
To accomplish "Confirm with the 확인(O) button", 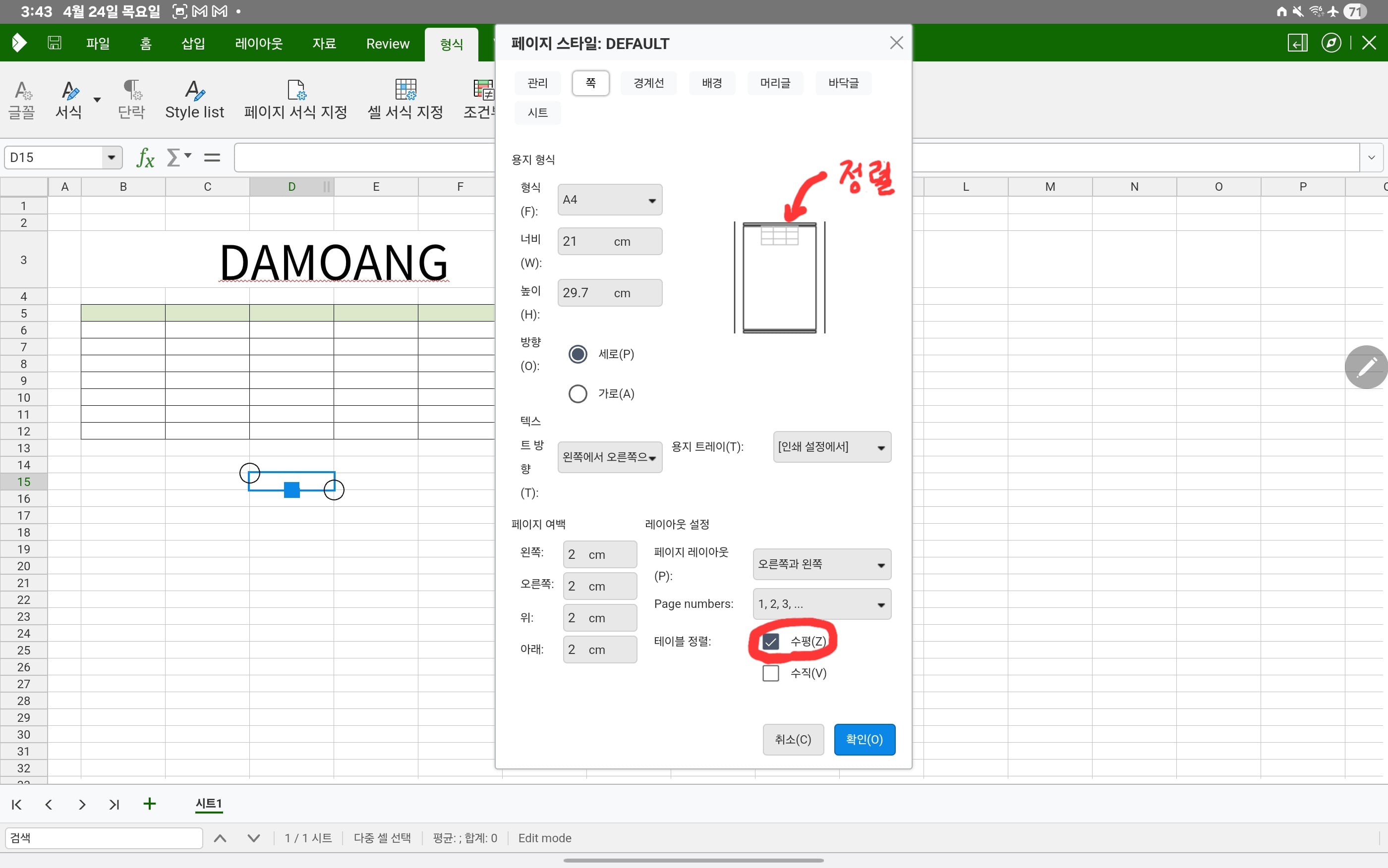I will [864, 739].
